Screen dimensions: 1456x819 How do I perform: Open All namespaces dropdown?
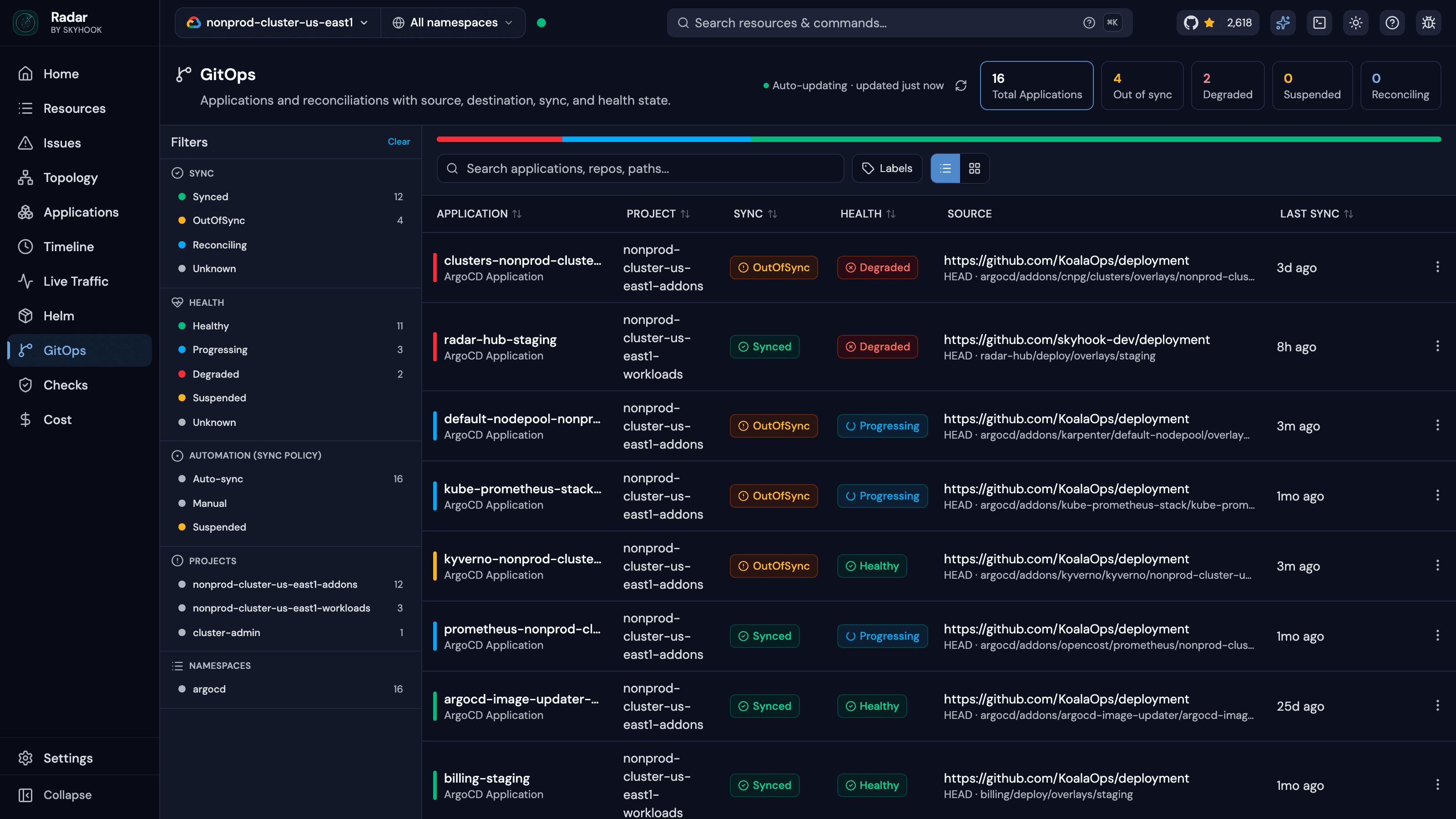(x=453, y=23)
